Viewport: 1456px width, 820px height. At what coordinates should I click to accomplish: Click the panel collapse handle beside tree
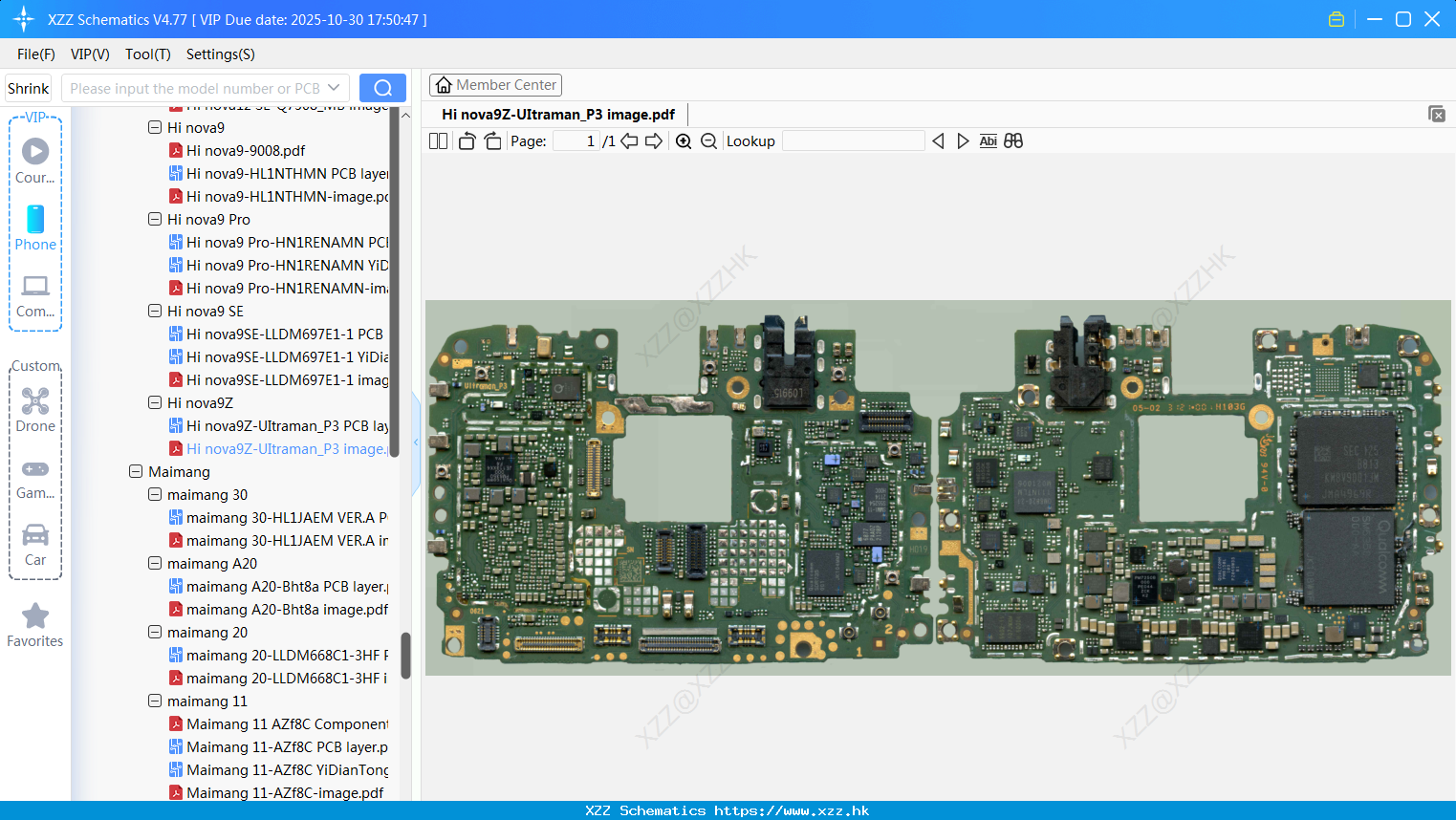pyautogui.click(x=416, y=442)
